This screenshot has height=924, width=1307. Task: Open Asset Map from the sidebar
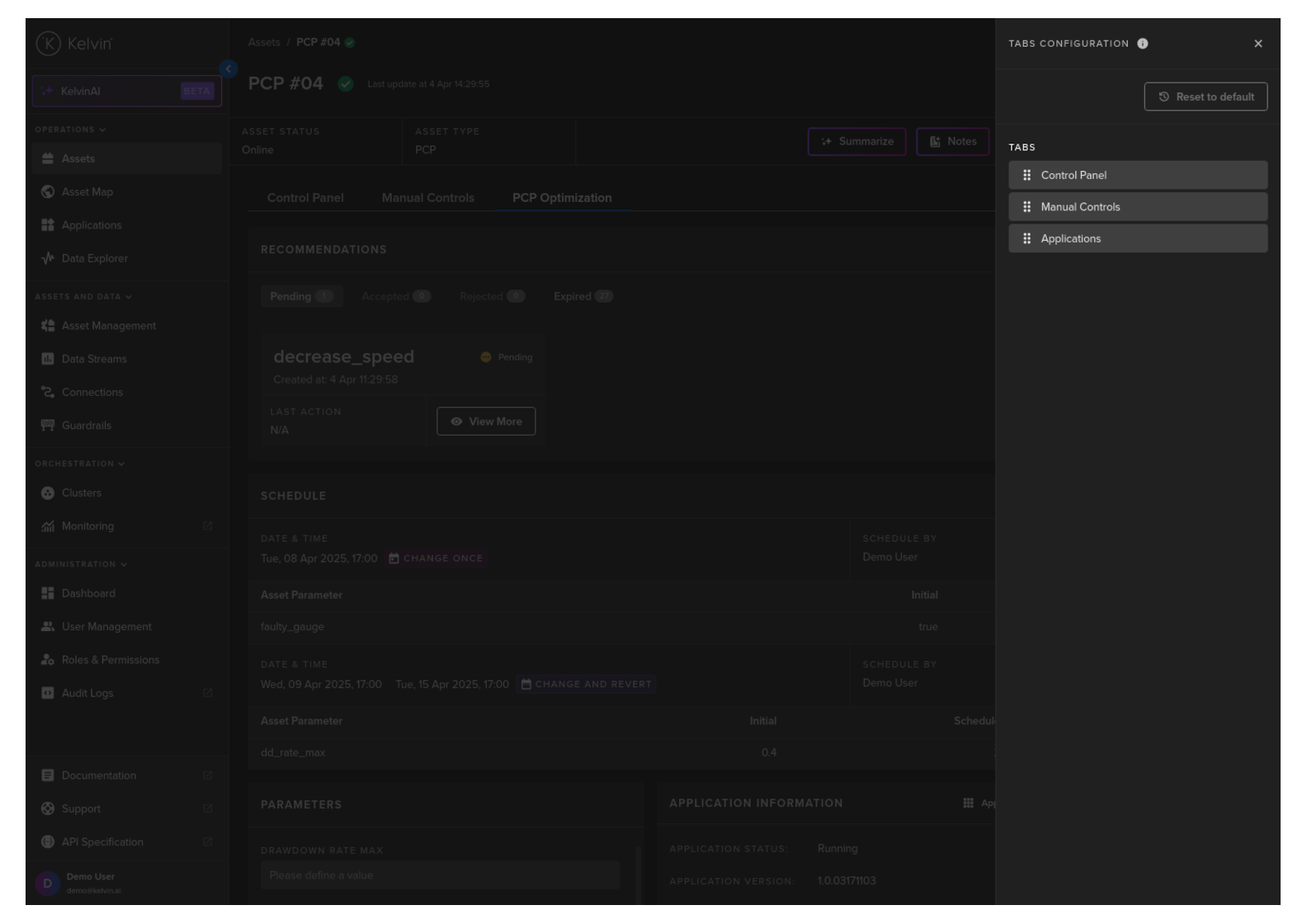pos(87,192)
